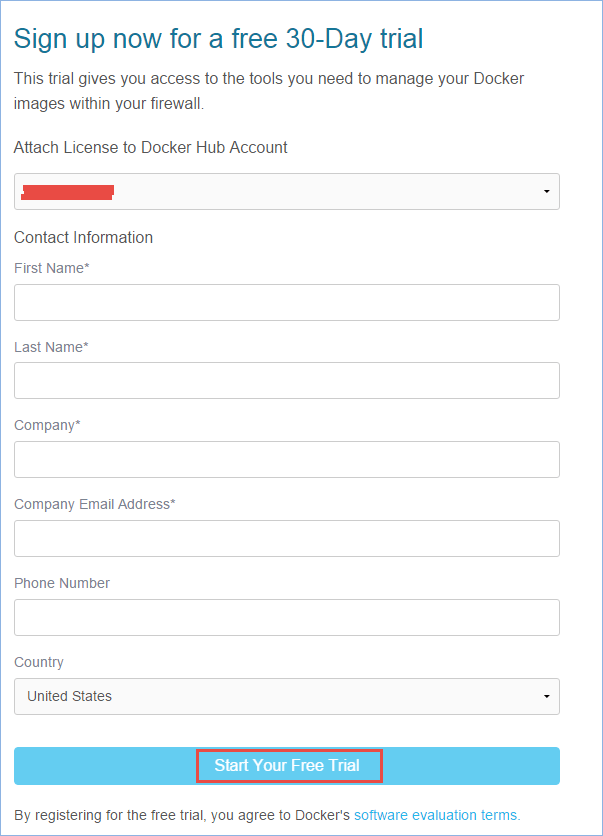
Task: Expand the Country dropdown showing United States
Action: tap(286, 696)
